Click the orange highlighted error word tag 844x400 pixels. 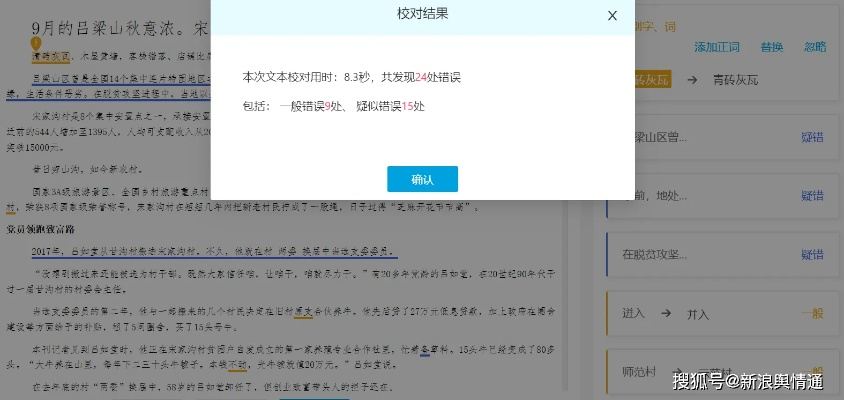tap(652, 79)
